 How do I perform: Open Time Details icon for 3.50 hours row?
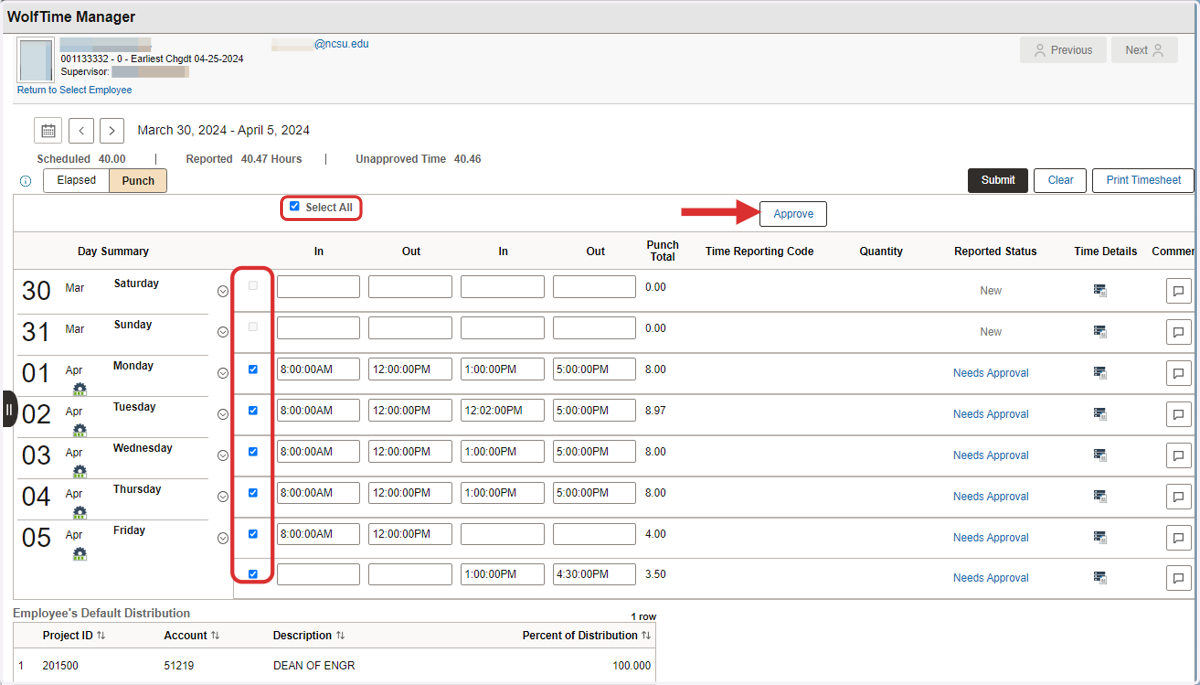pyautogui.click(x=1100, y=577)
